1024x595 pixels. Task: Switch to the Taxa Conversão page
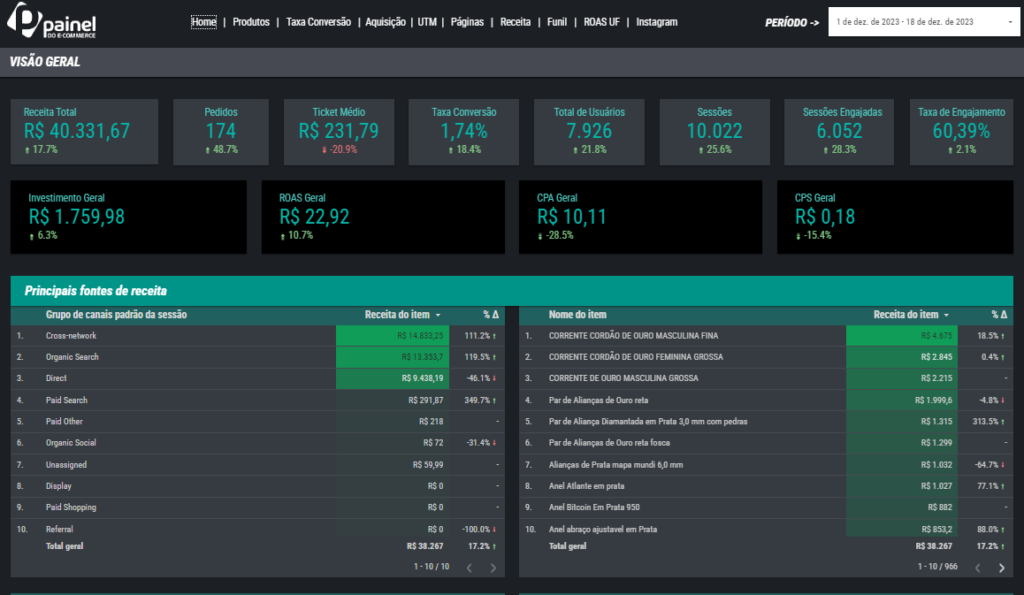point(317,22)
